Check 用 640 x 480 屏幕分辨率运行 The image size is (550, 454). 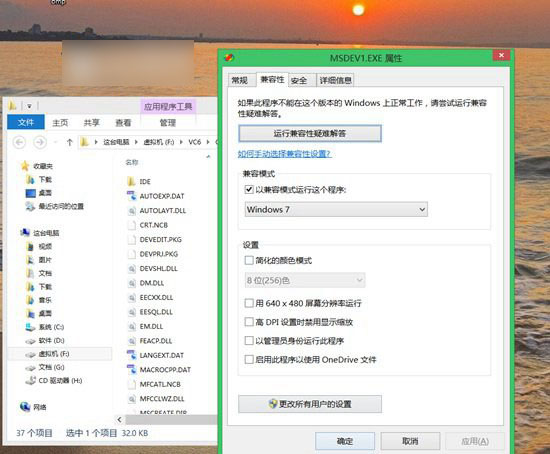(249, 303)
